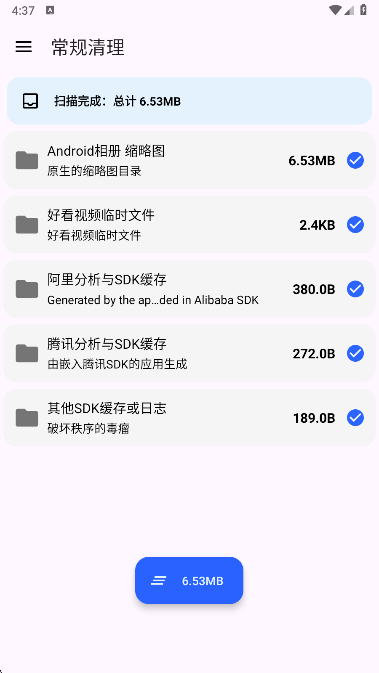The image size is (379, 673).
Task: Uncheck 好看视频临时文件 checkbox
Action: (x=355, y=224)
